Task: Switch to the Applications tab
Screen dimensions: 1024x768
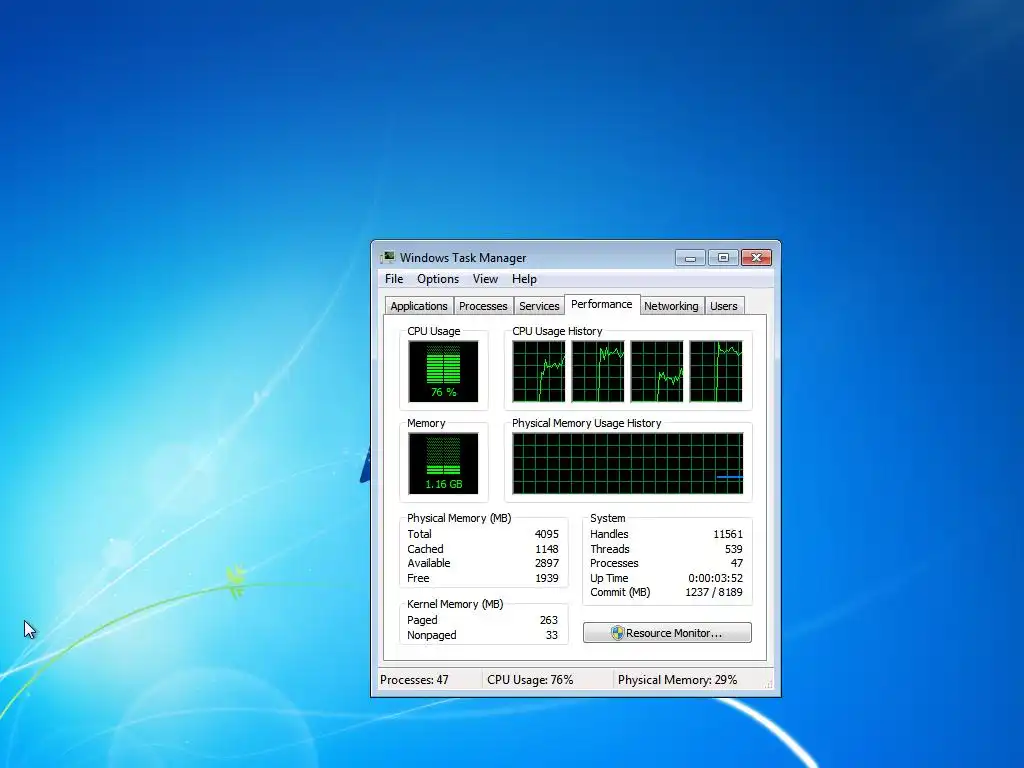Action: [x=419, y=306]
